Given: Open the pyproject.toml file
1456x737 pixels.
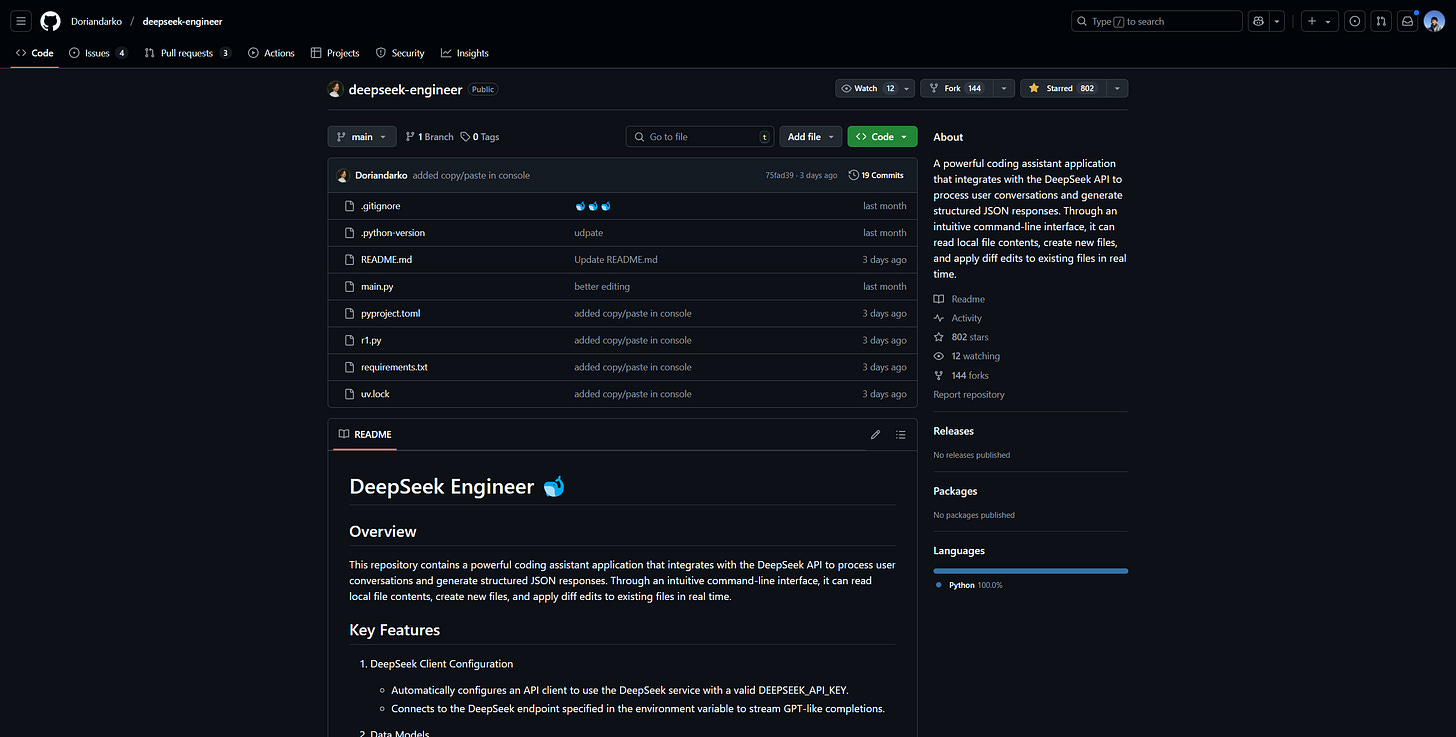Looking at the screenshot, I should pyautogui.click(x=390, y=313).
